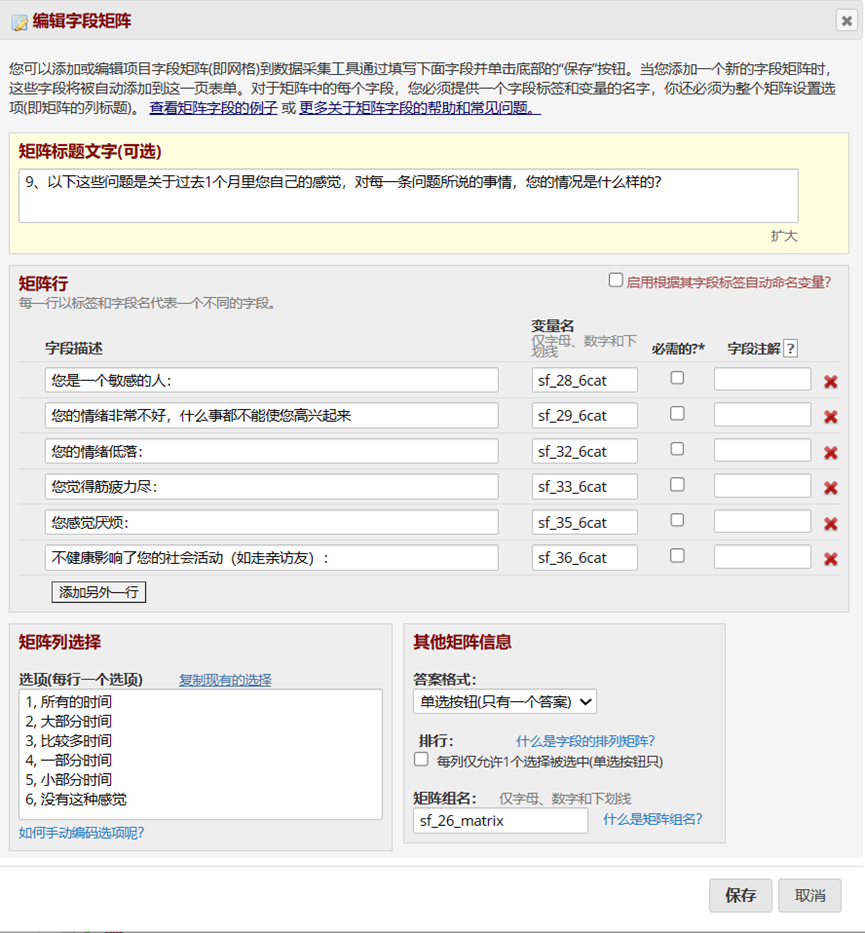Open the 答案格式 dropdown
Image resolution: width=865 pixels, height=933 pixels.
pyautogui.click(x=504, y=702)
